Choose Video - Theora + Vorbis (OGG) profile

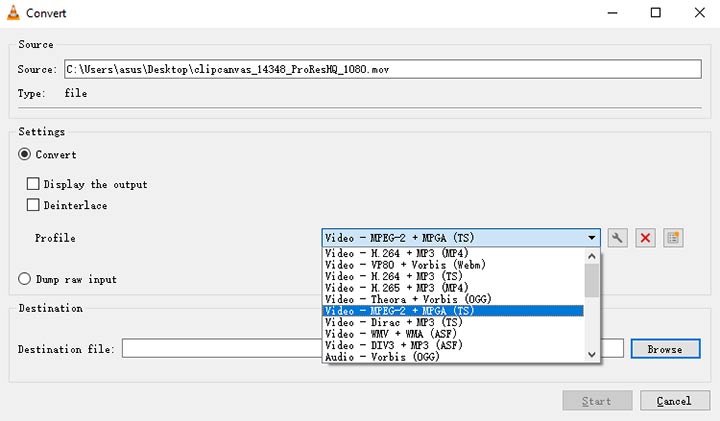[453, 299]
